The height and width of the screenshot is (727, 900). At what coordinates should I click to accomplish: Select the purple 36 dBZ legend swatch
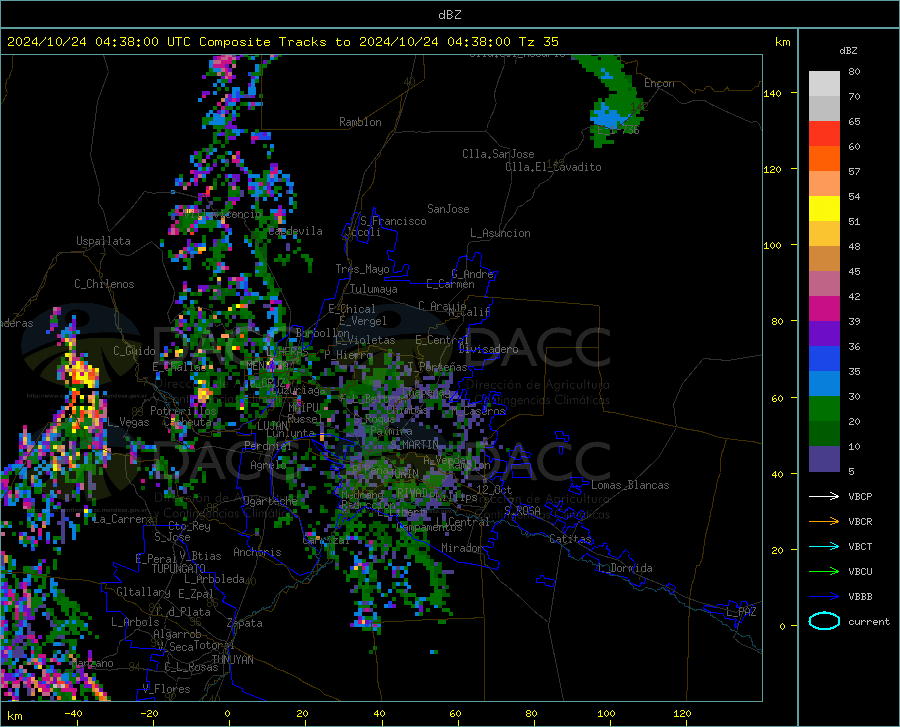pos(824,334)
